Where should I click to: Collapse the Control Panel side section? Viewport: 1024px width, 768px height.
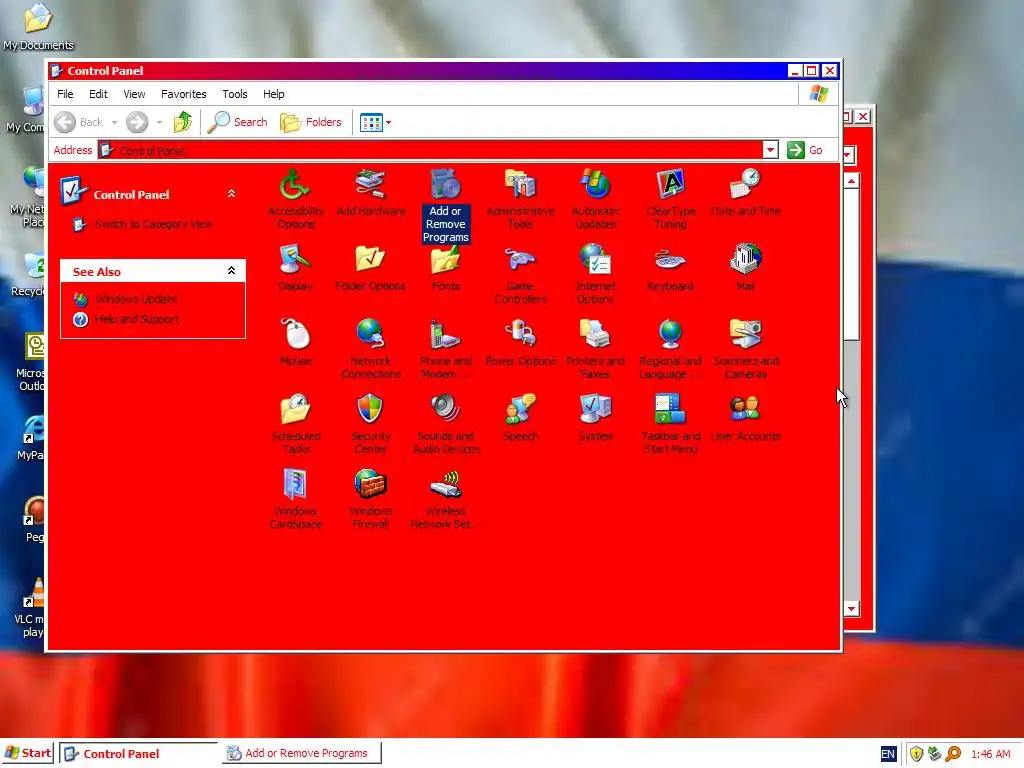(231, 194)
